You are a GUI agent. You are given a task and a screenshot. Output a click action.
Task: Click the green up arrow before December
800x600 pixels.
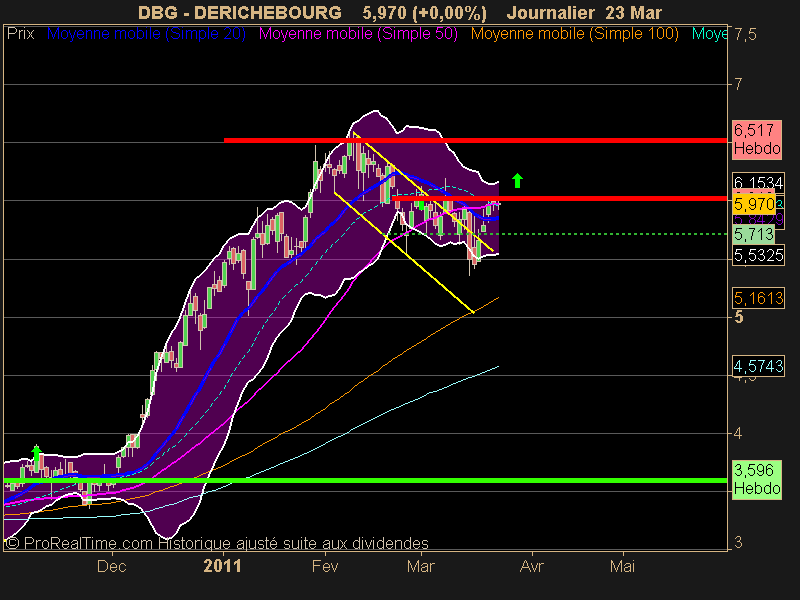[x=36, y=454]
